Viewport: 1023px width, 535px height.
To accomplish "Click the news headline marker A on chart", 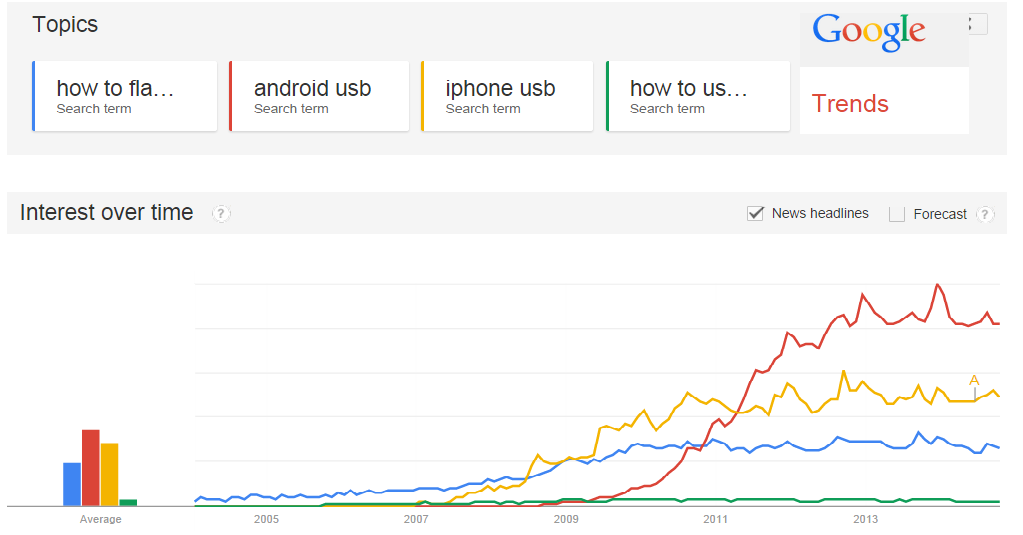I will click(x=974, y=380).
